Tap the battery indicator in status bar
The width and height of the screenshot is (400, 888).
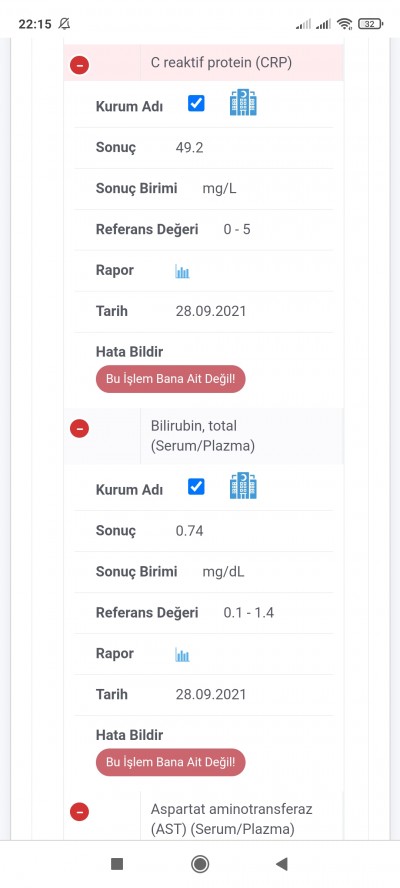pos(371,24)
